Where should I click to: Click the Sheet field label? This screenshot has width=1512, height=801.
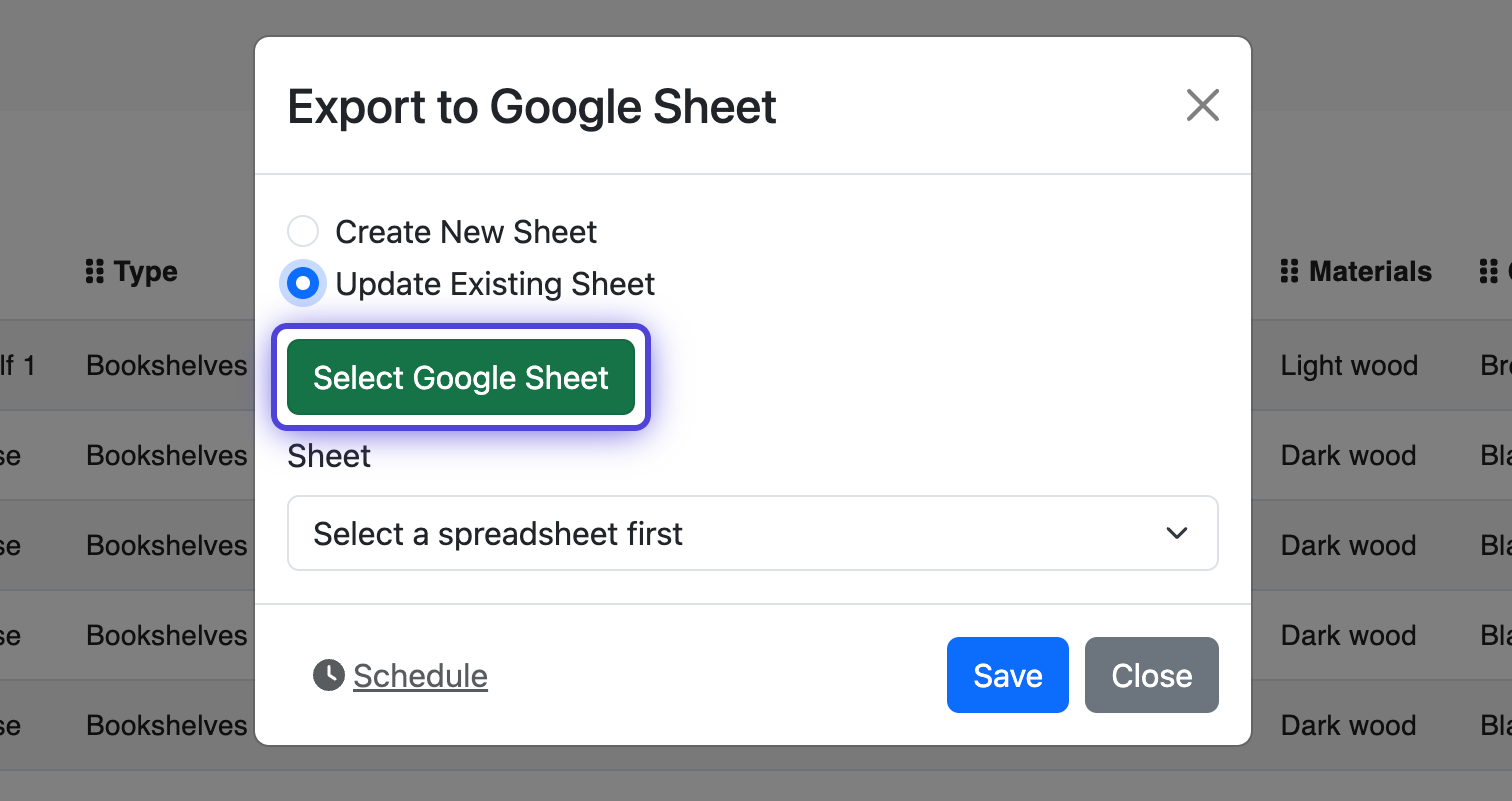point(329,456)
